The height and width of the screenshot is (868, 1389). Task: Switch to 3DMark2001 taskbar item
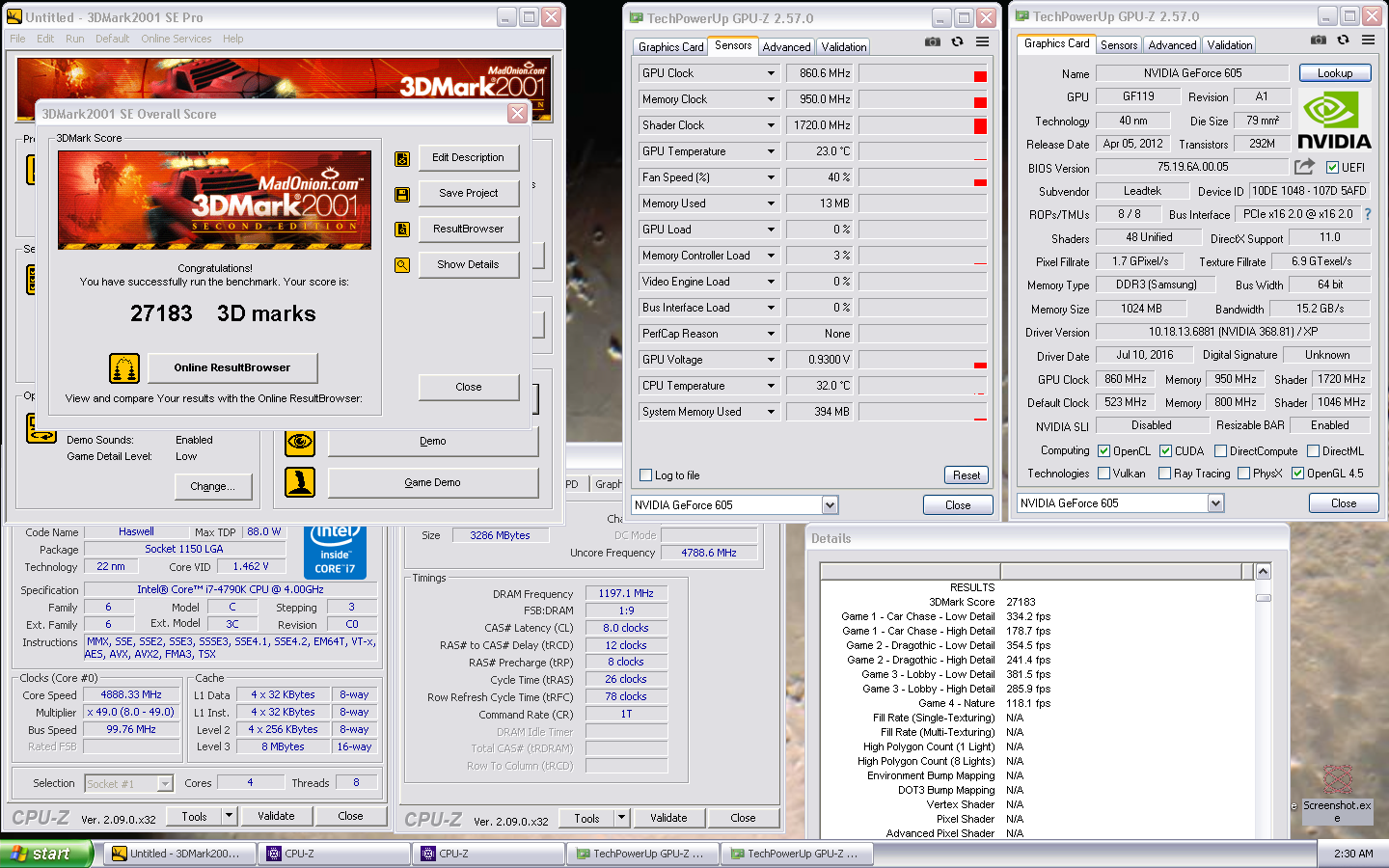(179, 854)
